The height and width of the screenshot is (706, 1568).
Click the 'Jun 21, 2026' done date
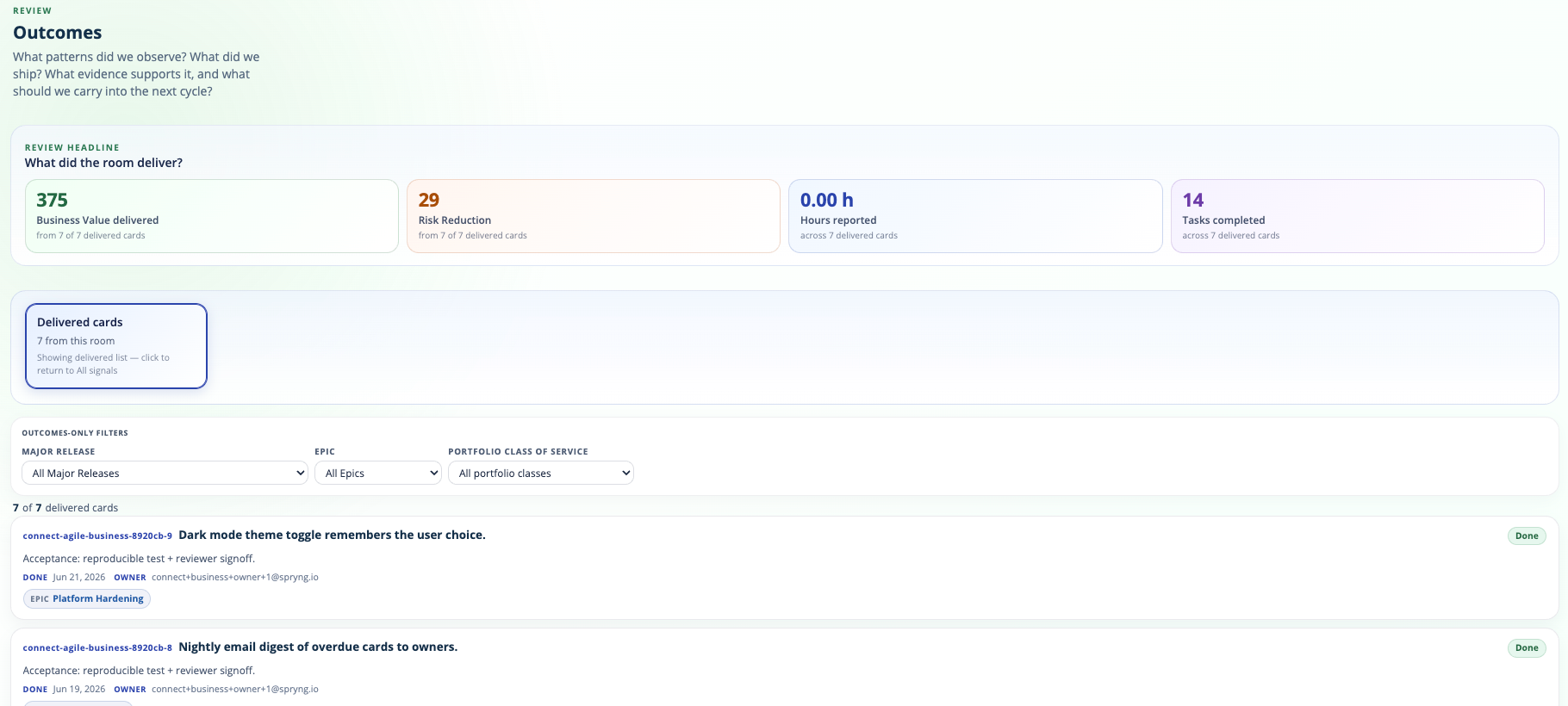click(79, 577)
